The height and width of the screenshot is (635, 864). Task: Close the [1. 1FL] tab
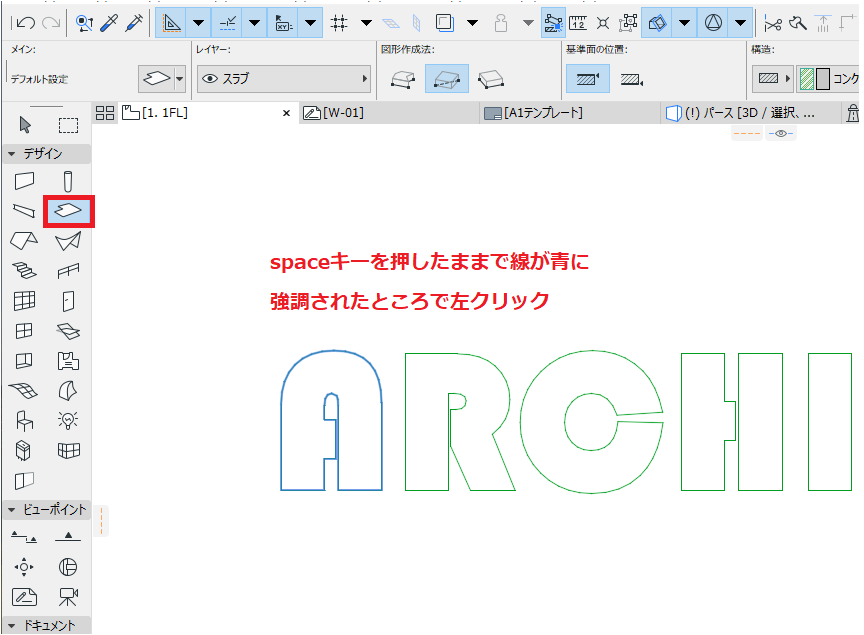click(287, 113)
